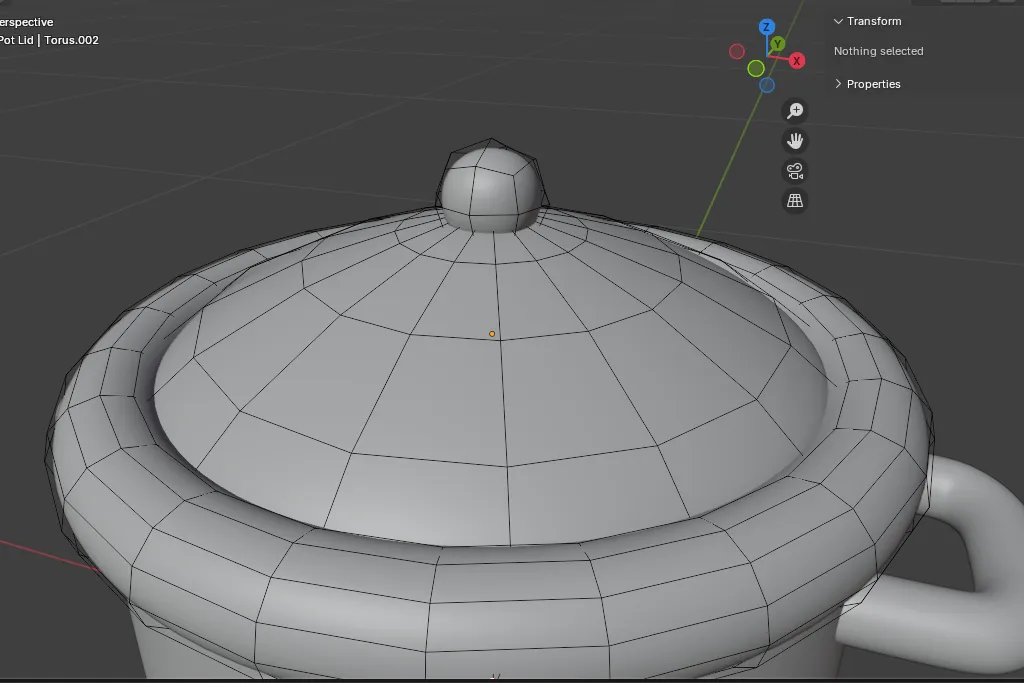Toggle camera view with the camera icon
Viewport: 1024px width, 683px height.
coord(795,171)
